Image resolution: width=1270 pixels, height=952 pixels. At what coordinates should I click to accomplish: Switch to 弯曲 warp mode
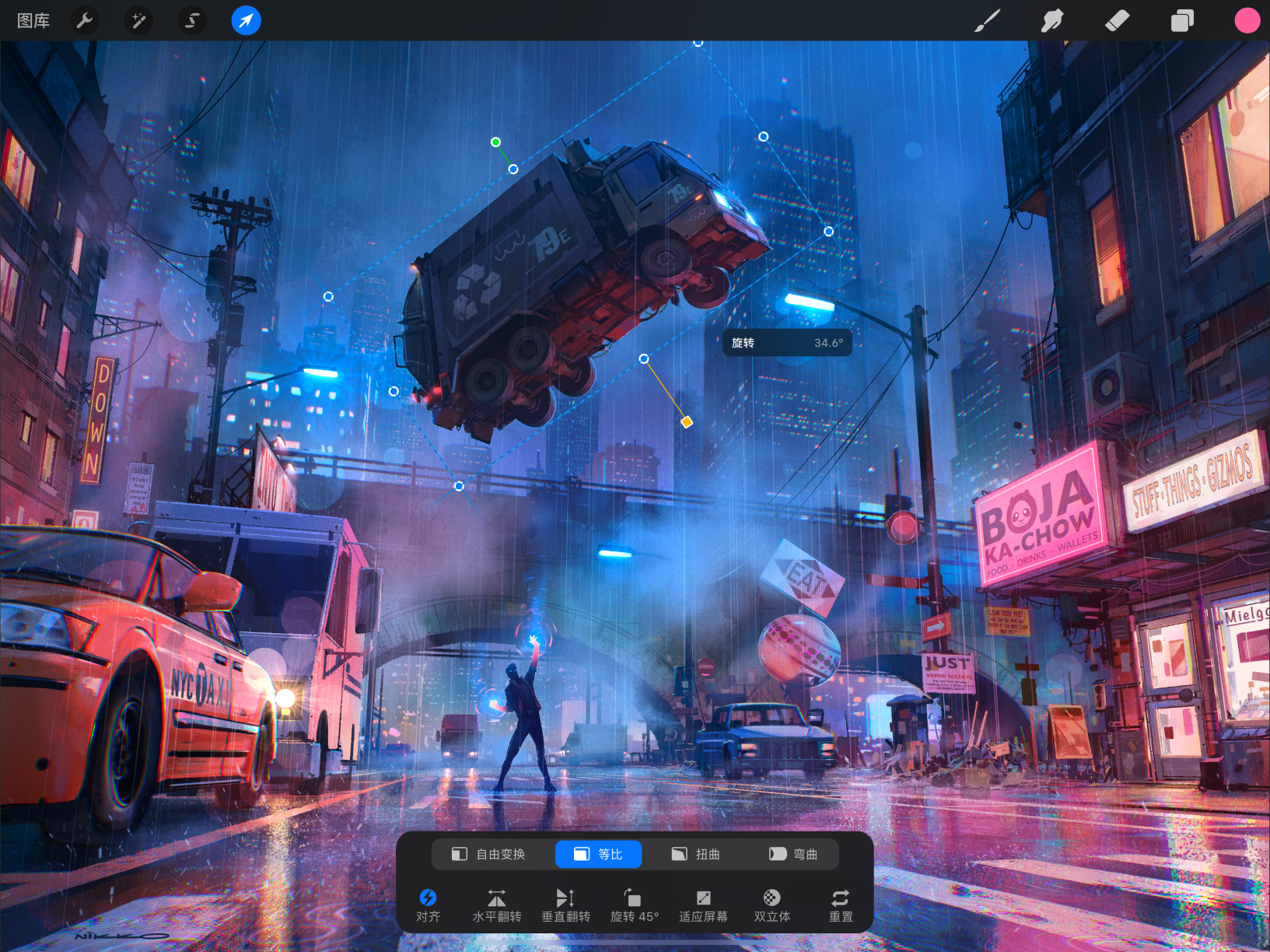tap(793, 854)
